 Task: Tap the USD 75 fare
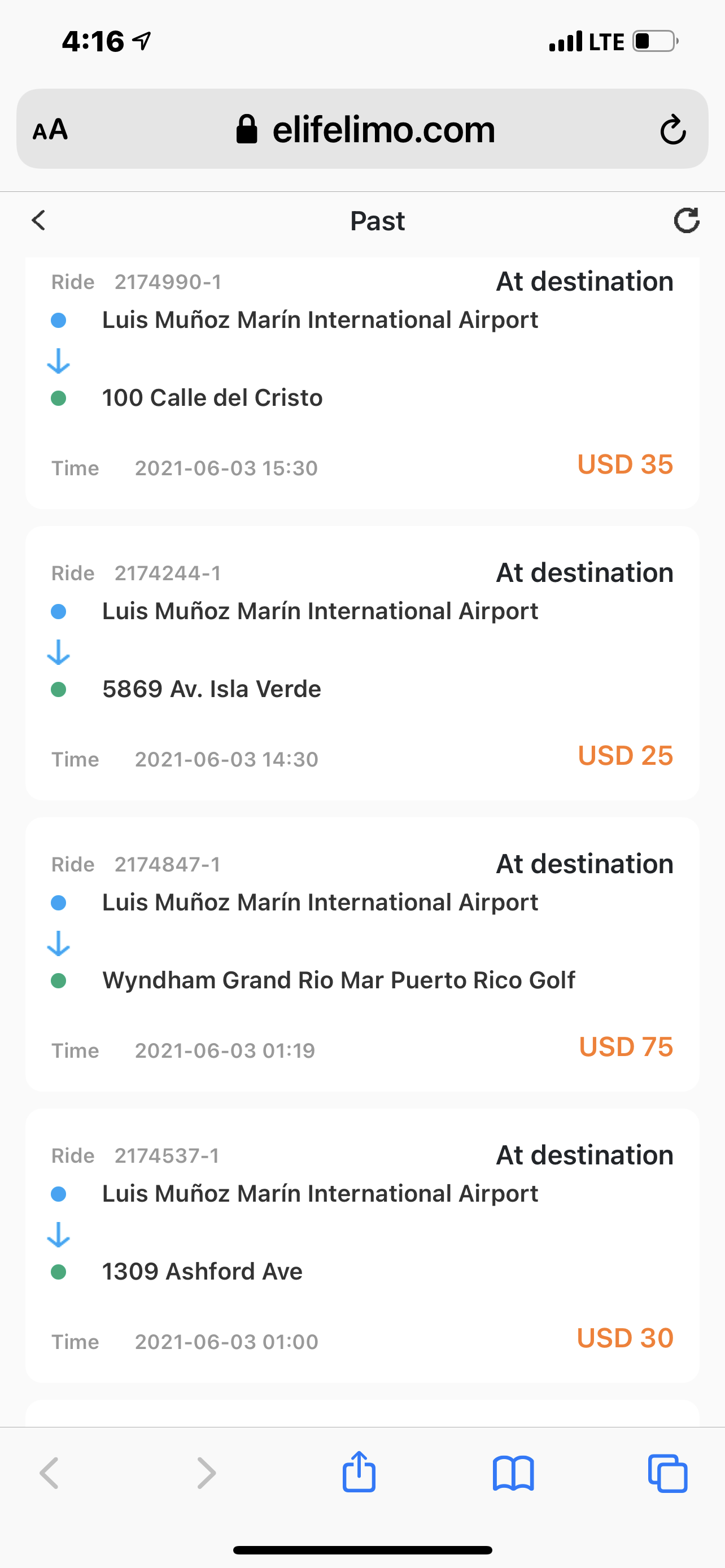pos(626,1047)
